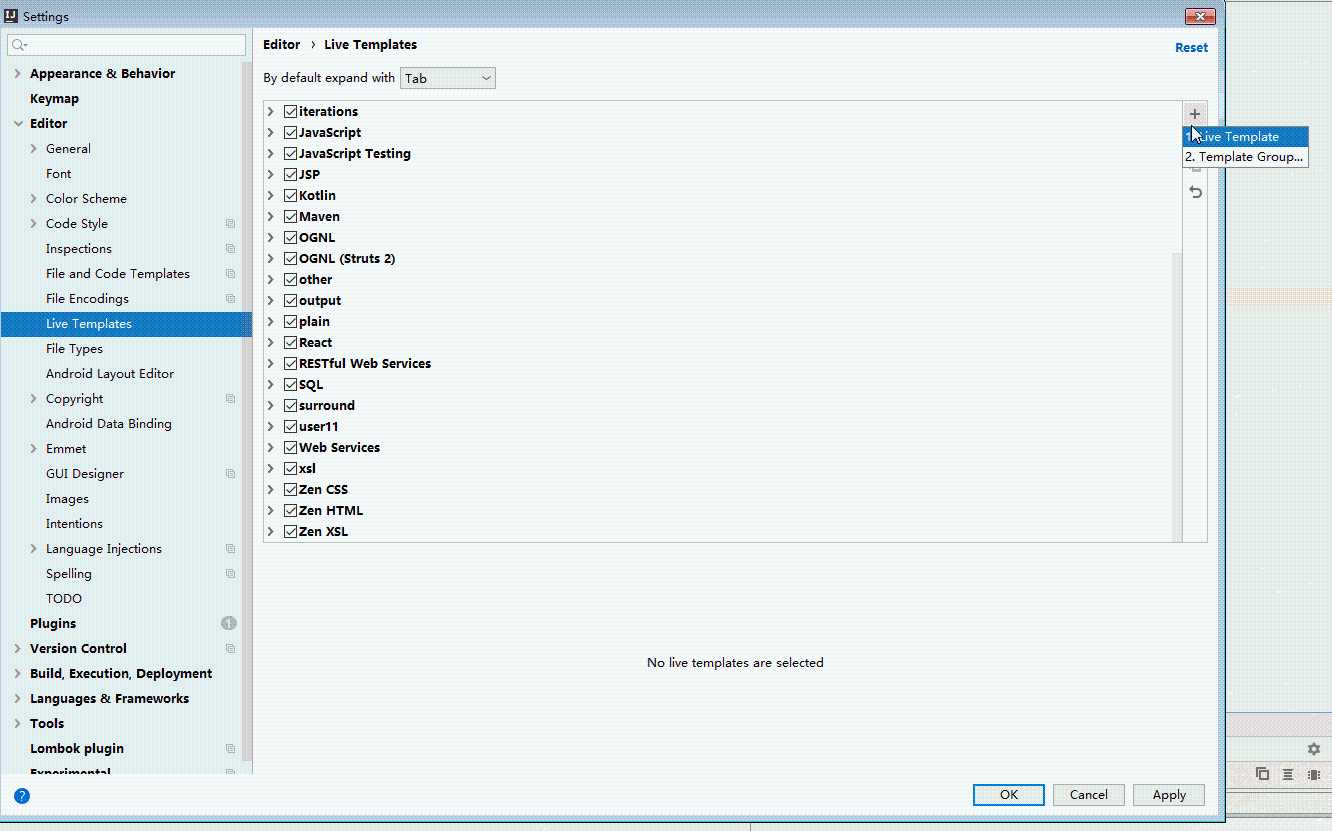Click the horizontal-lines icon in background window

click(1288, 774)
